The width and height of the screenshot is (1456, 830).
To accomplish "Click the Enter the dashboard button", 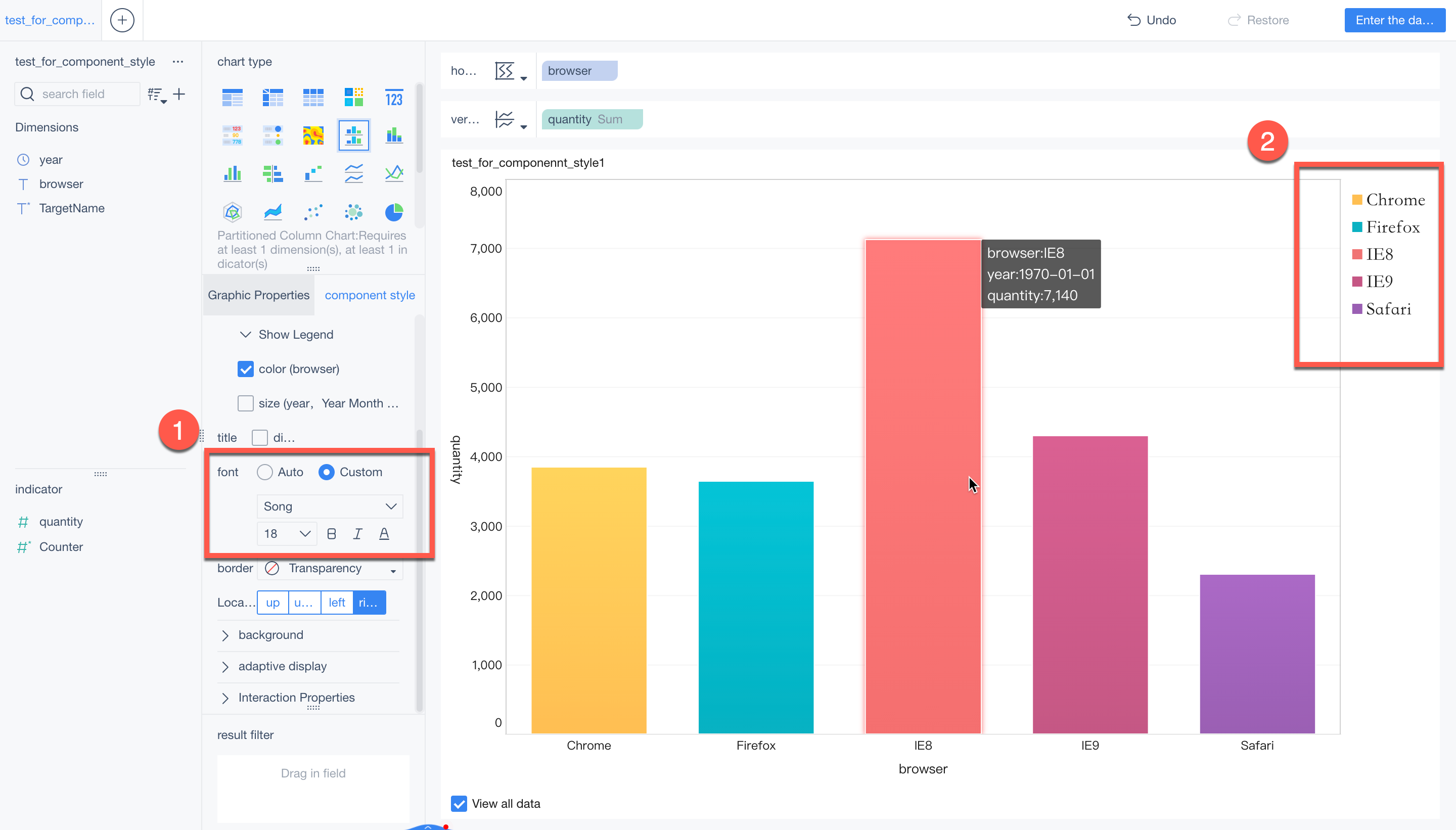I will [1394, 20].
